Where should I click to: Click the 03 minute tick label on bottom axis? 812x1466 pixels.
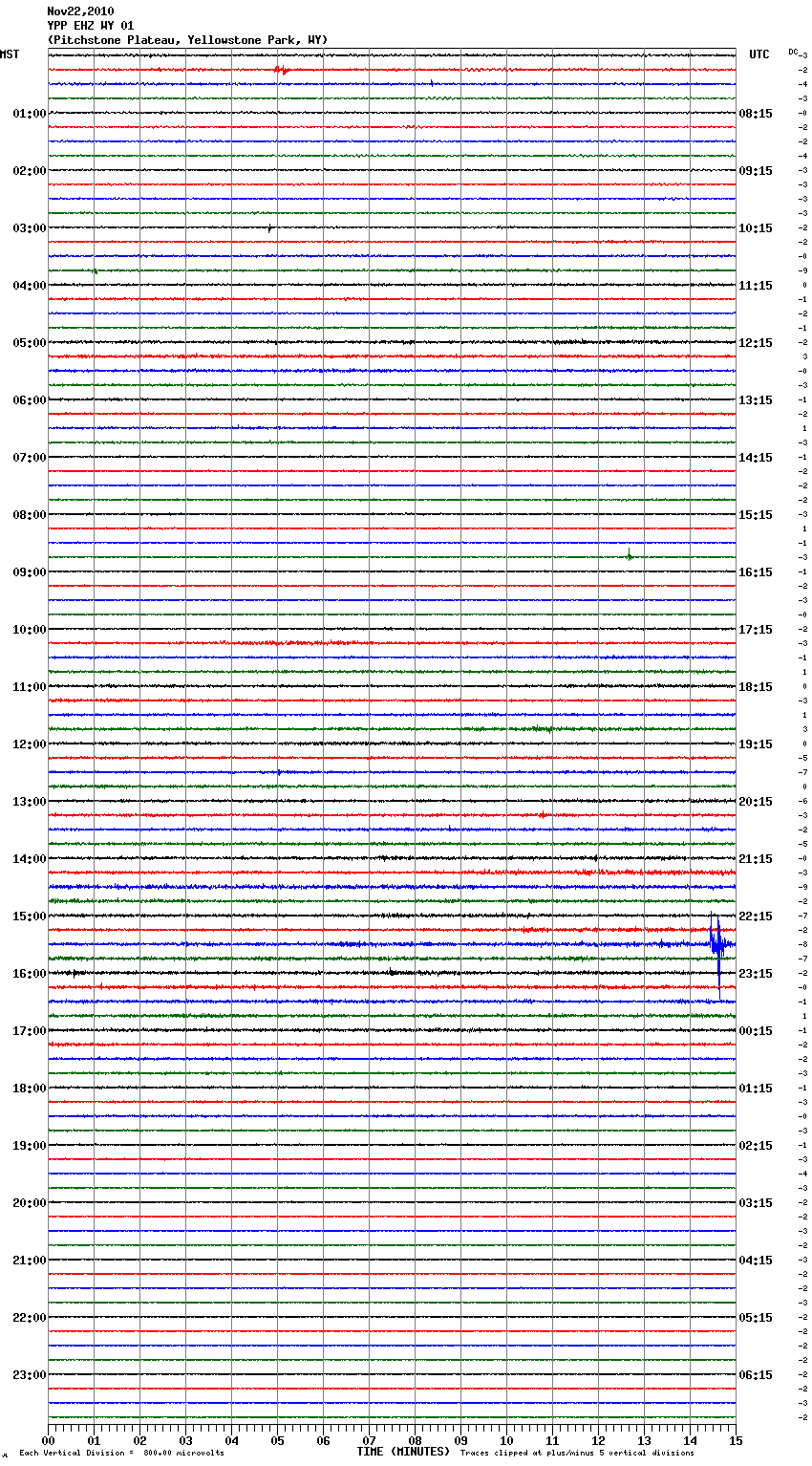click(185, 1440)
